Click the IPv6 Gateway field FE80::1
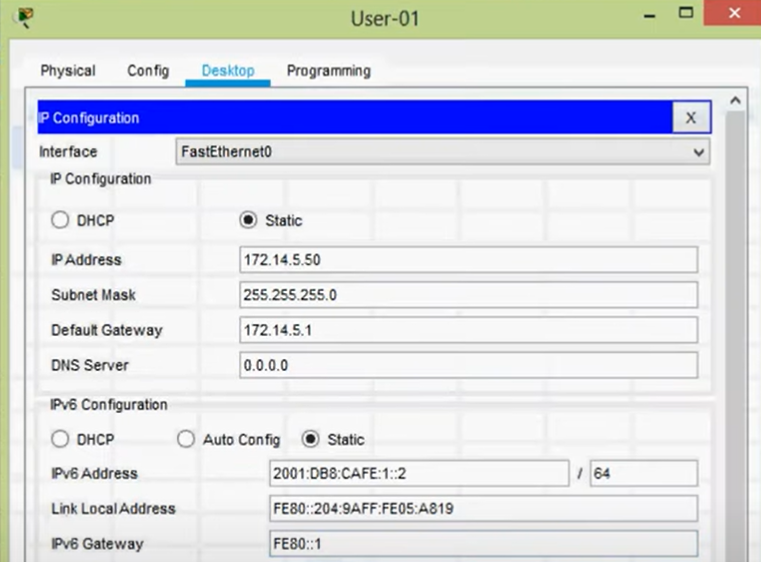This screenshot has width=761, height=562. (x=483, y=544)
